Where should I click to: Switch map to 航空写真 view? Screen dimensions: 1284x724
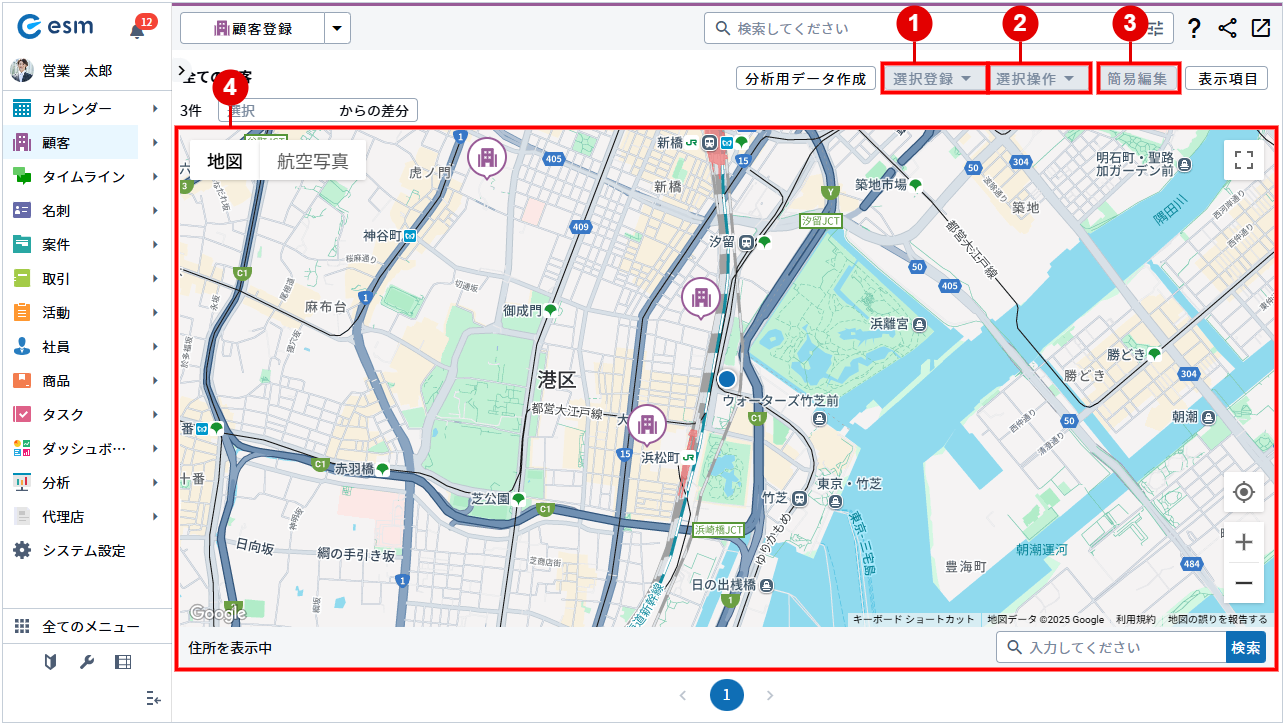(x=313, y=160)
